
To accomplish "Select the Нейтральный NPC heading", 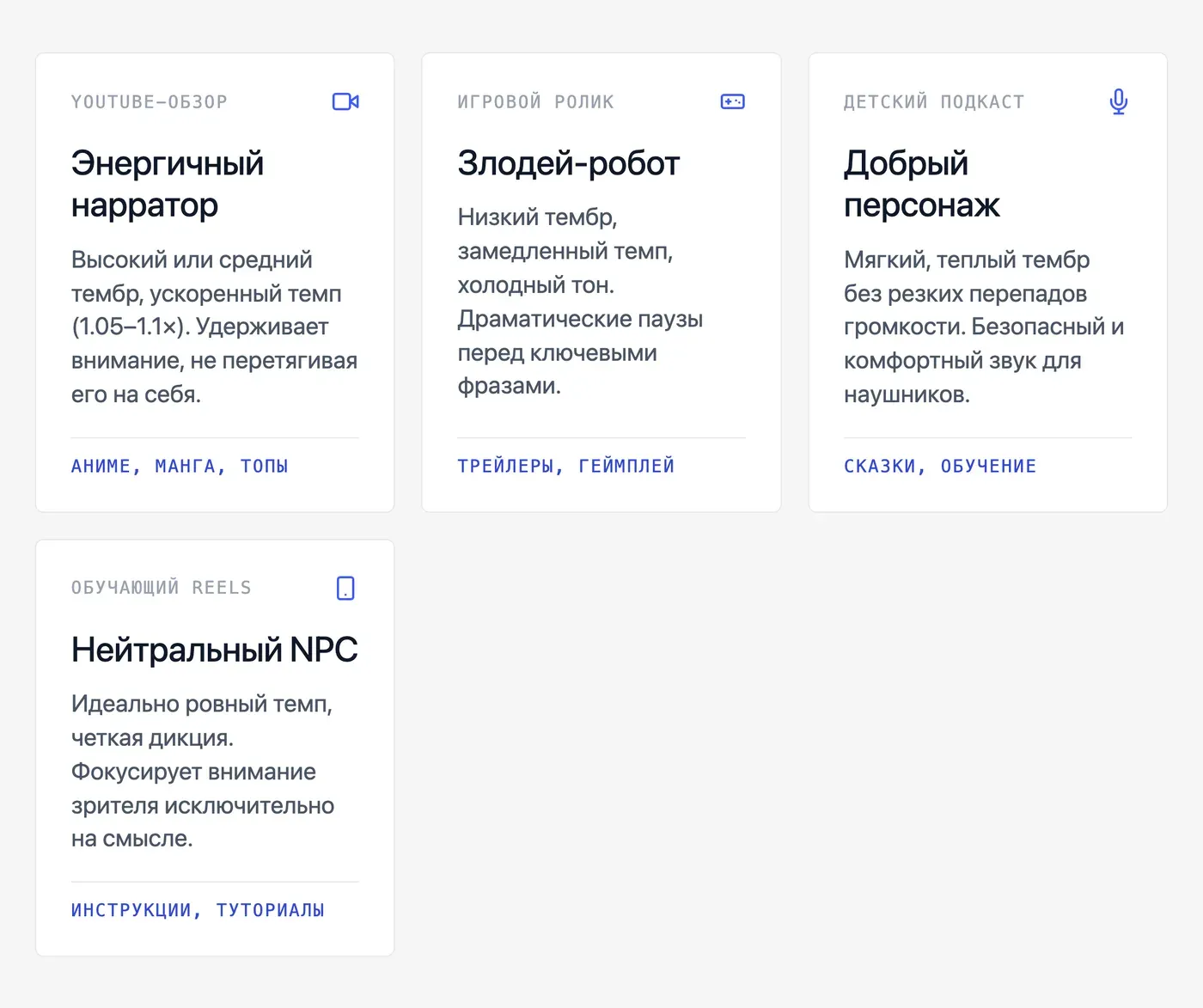I will (x=215, y=650).
